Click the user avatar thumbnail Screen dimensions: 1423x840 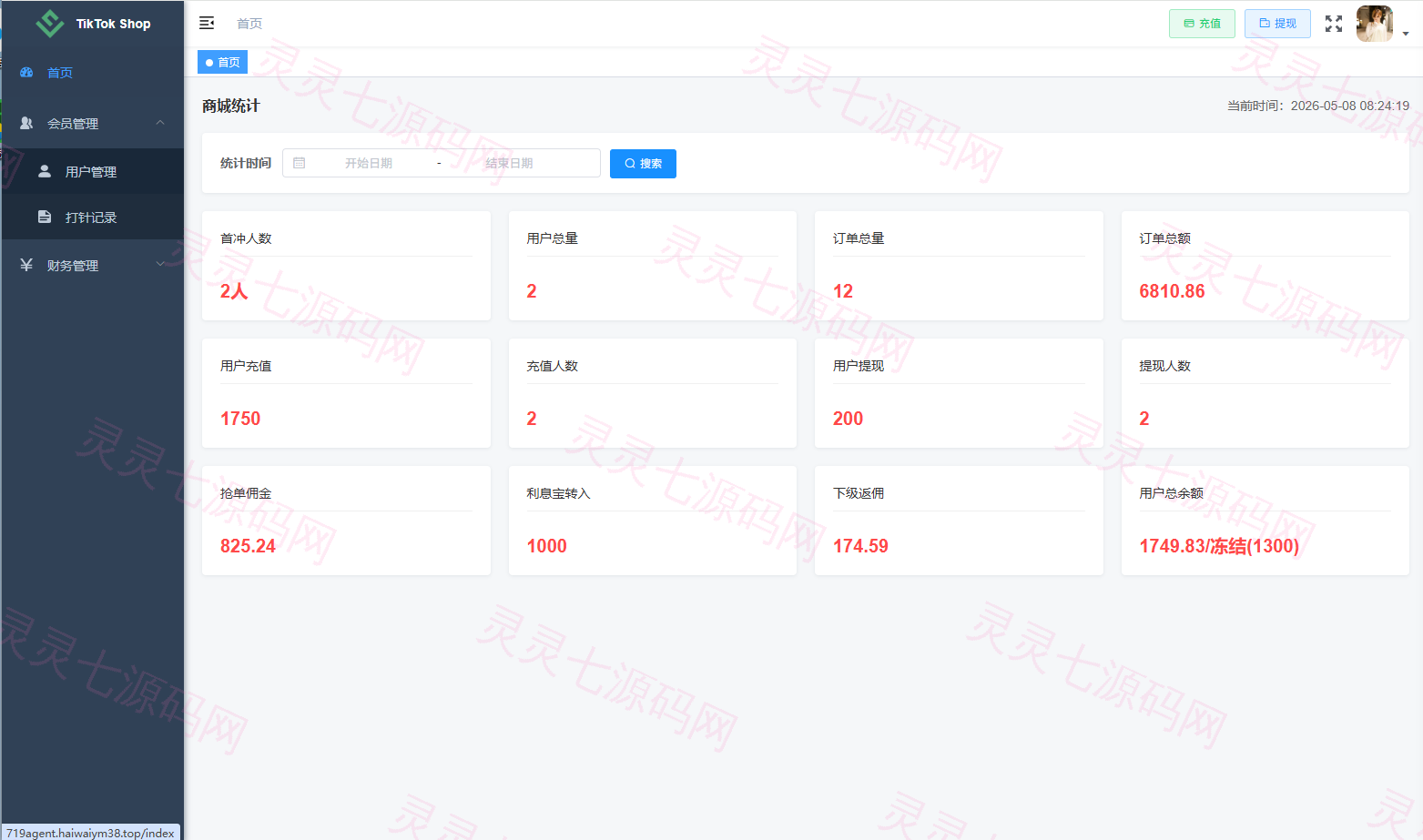click(x=1375, y=24)
